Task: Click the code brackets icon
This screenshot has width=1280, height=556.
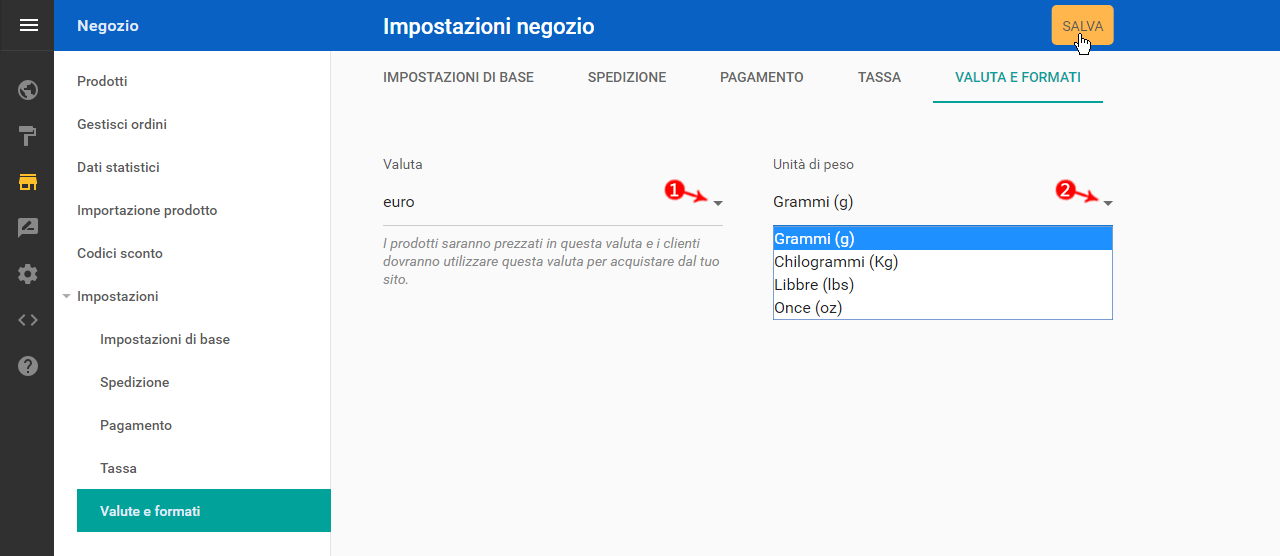Action: (28, 320)
